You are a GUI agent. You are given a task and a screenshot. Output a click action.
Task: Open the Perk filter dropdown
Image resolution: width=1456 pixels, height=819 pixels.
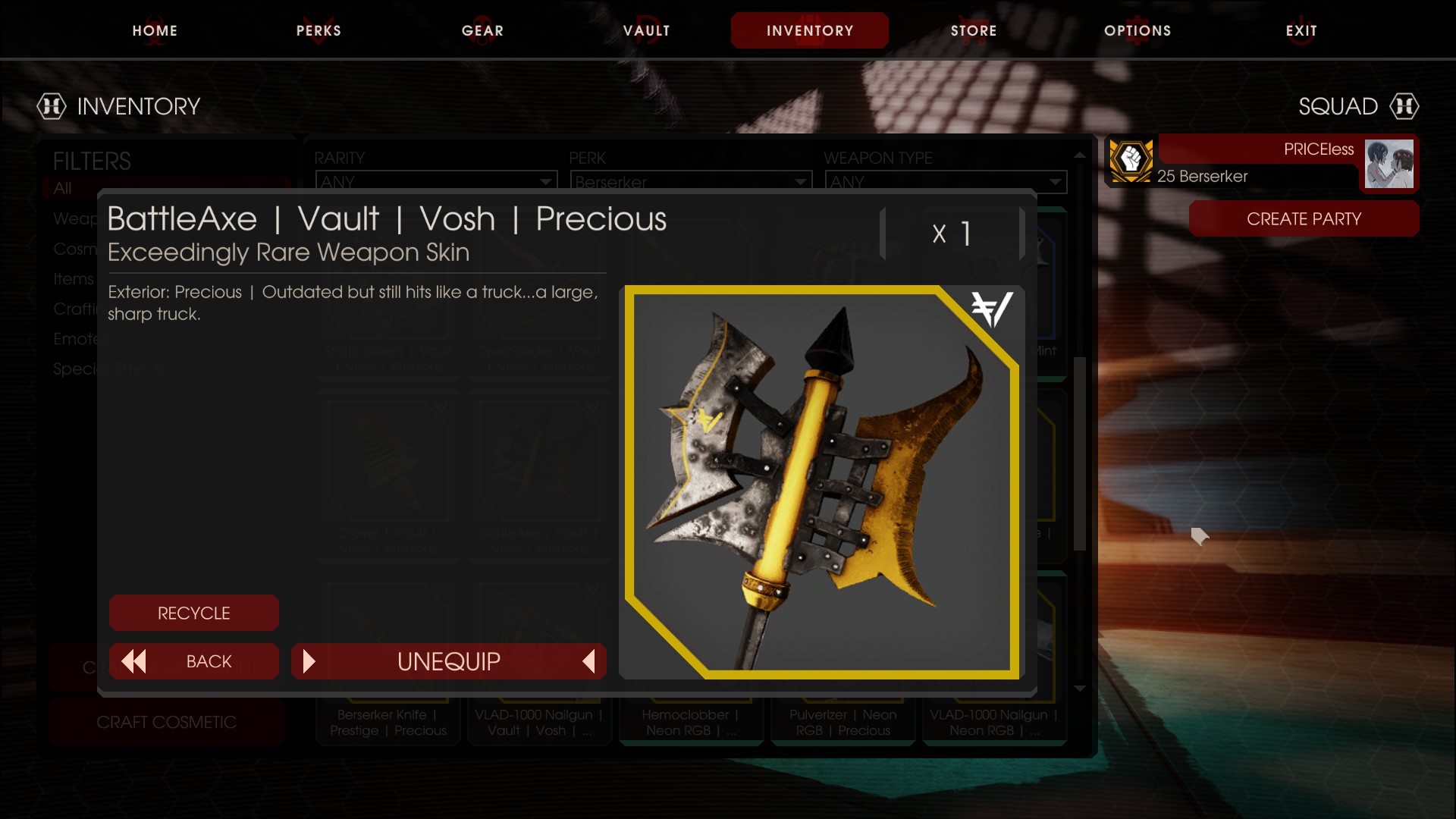(691, 181)
